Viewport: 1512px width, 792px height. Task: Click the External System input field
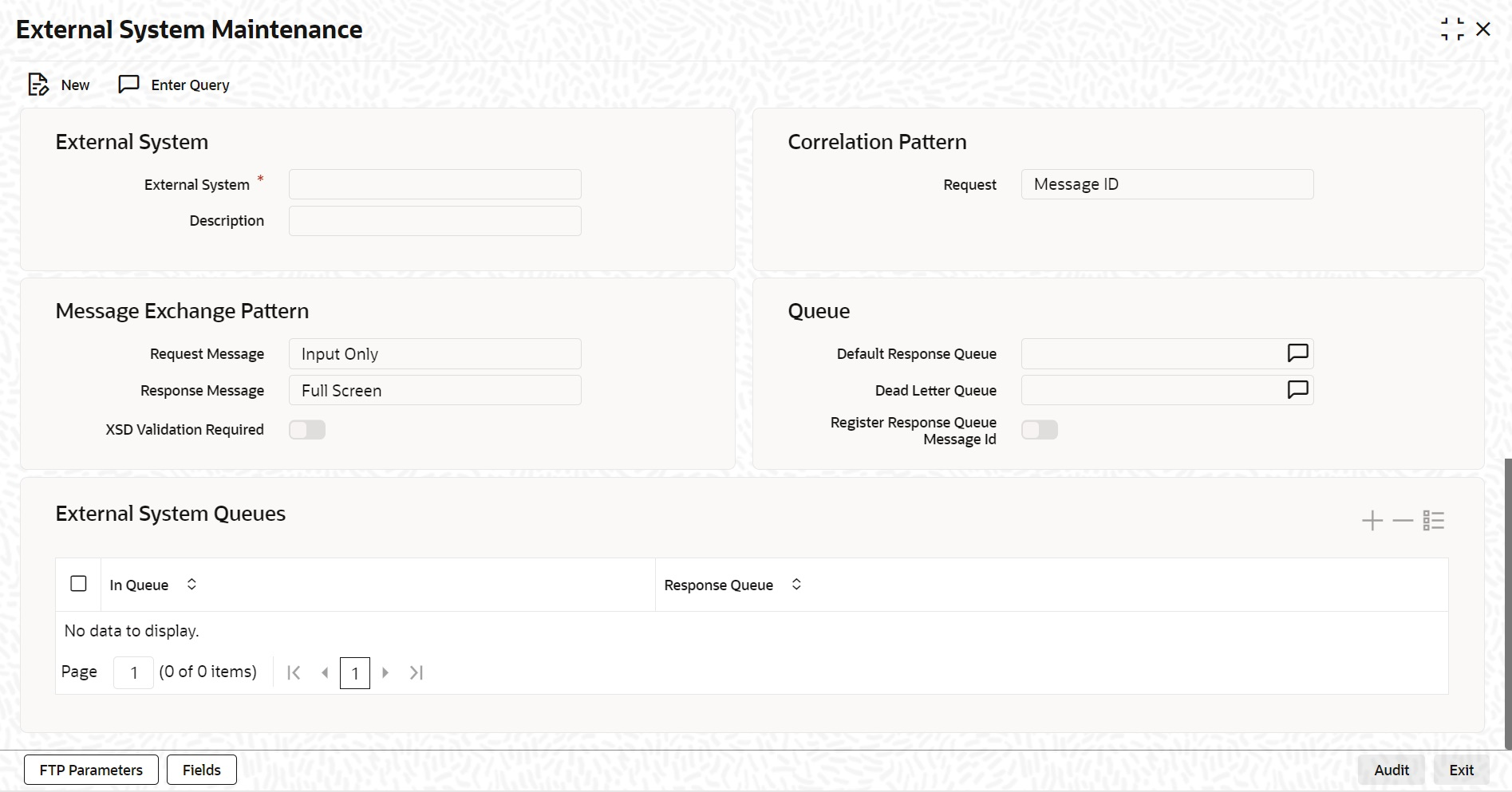click(435, 184)
